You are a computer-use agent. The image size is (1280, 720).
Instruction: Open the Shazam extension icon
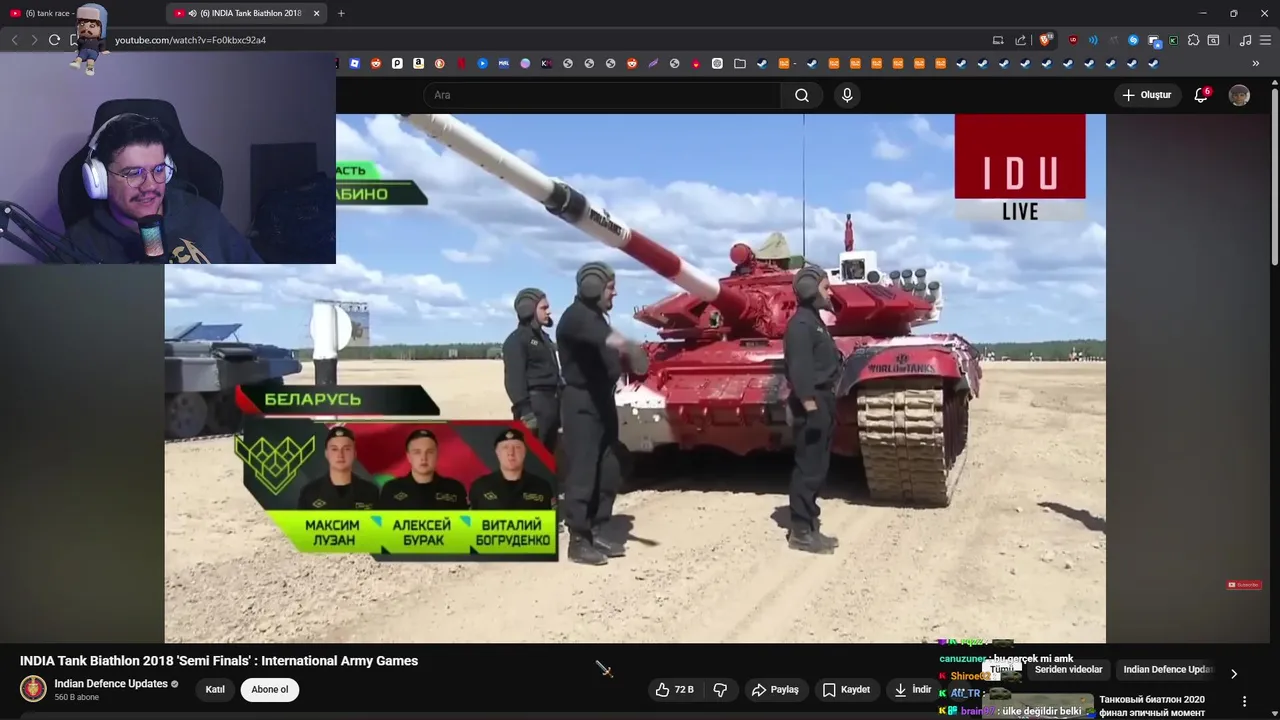click(x=1133, y=40)
